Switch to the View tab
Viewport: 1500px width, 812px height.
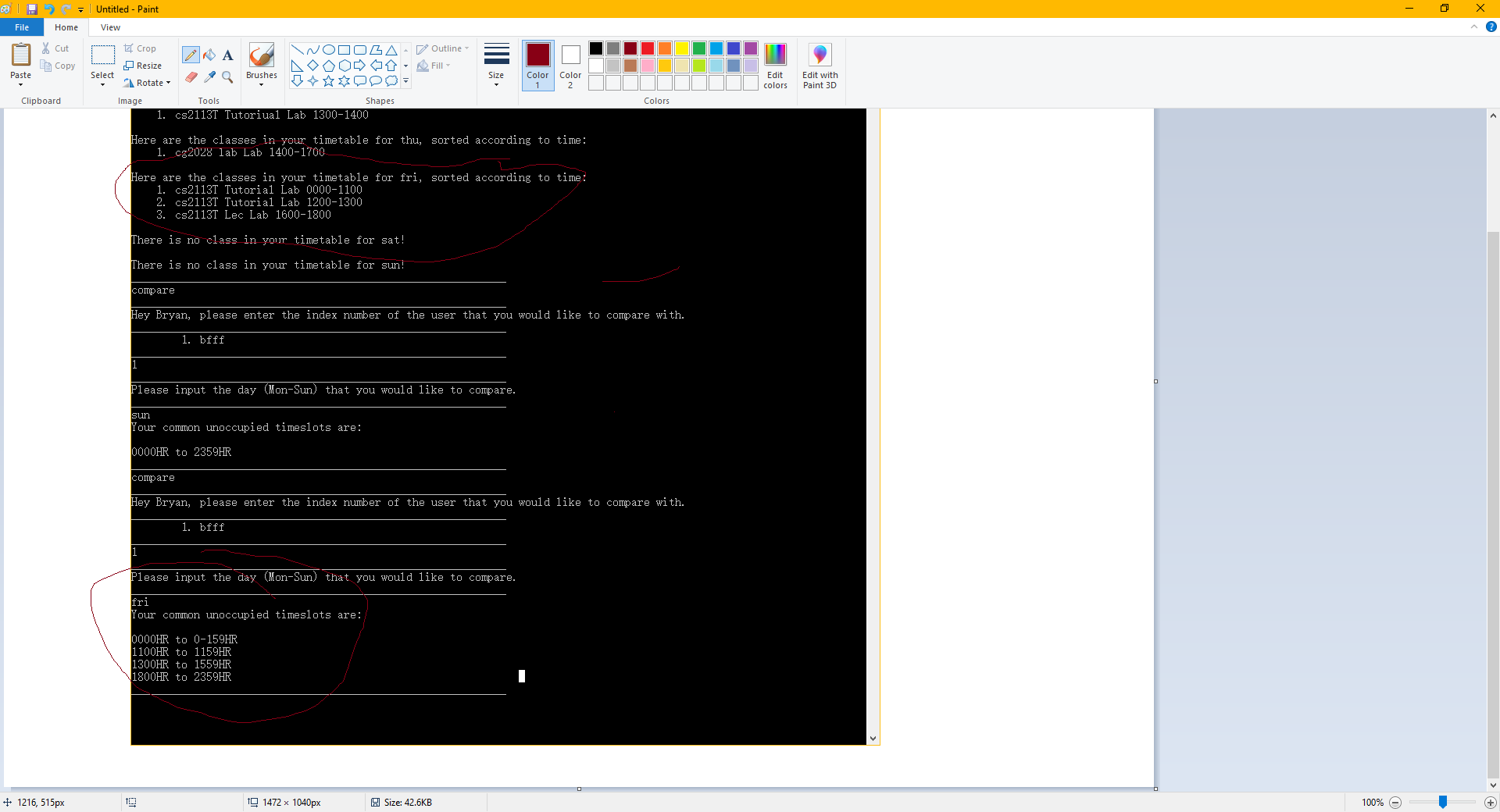pos(111,27)
